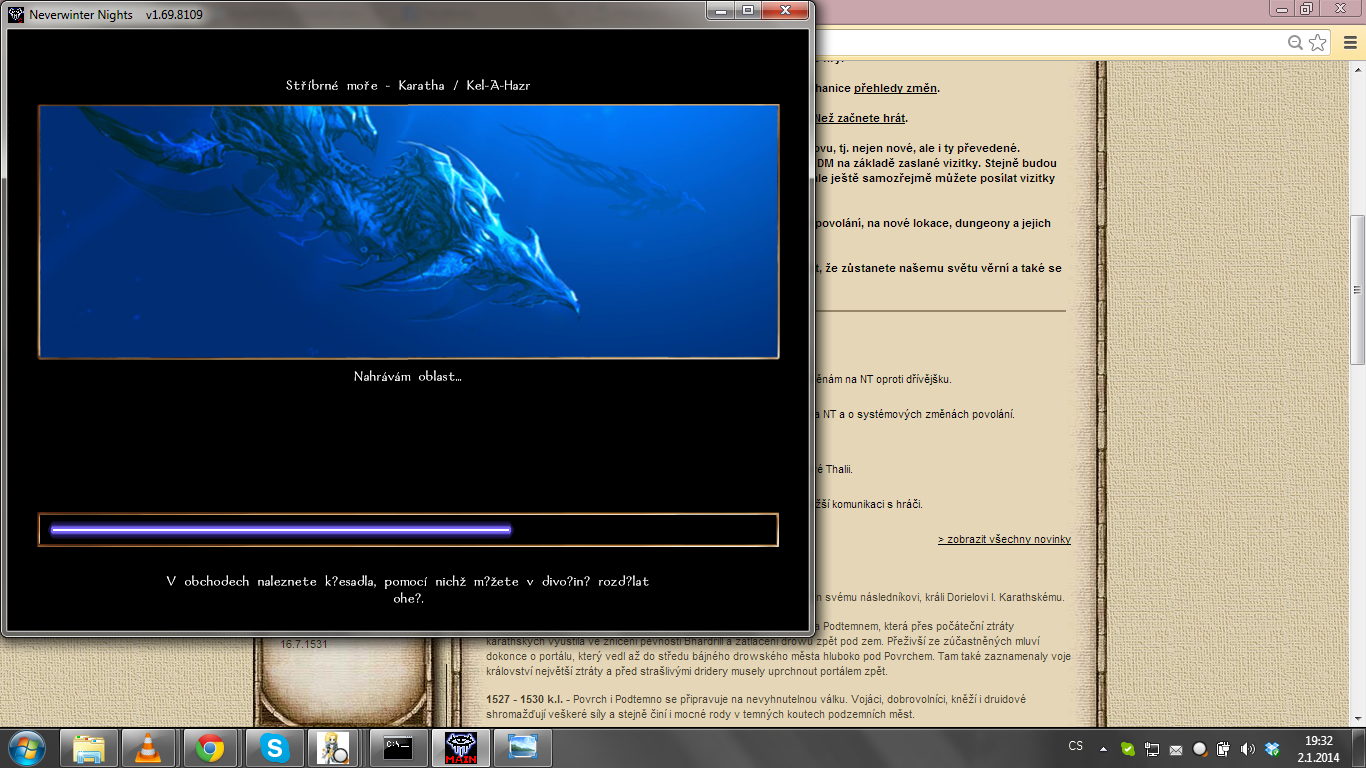Viewport: 1366px width, 768px height.
Task: Click the Chrome address bar field
Action: [1050, 42]
